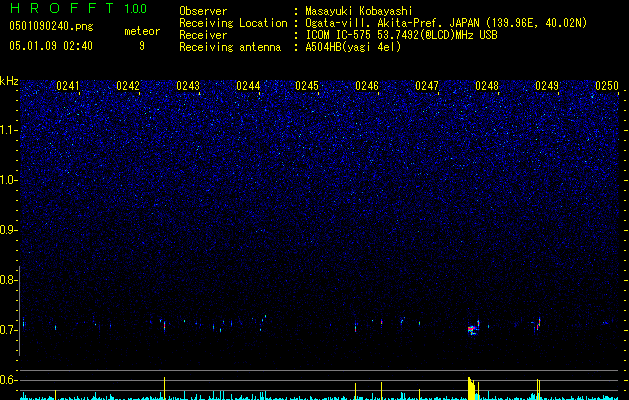Click the kHz axis unit label

(9, 81)
